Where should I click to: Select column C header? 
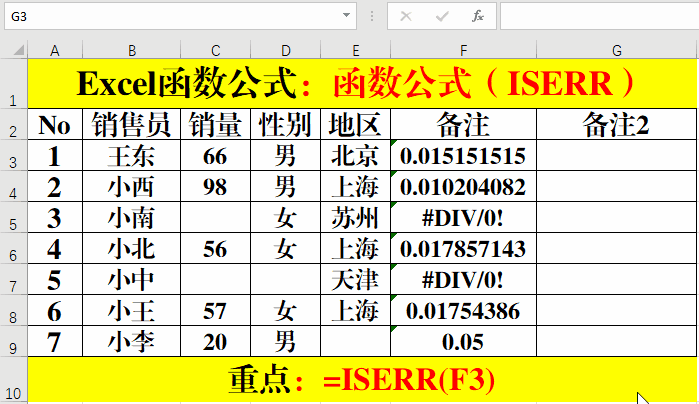[215, 50]
